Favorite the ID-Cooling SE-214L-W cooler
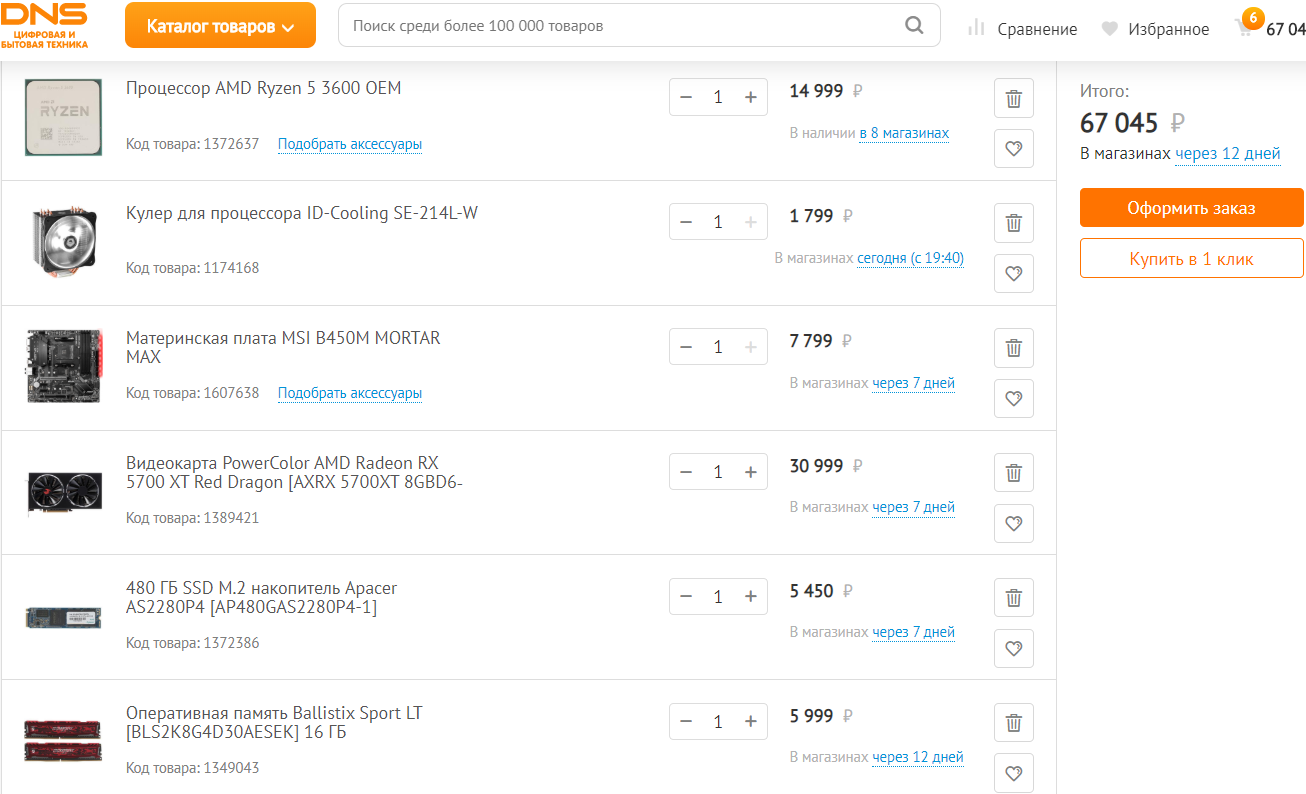The width and height of the screenshot is (1306, 794). click(x=1014, y=273)
